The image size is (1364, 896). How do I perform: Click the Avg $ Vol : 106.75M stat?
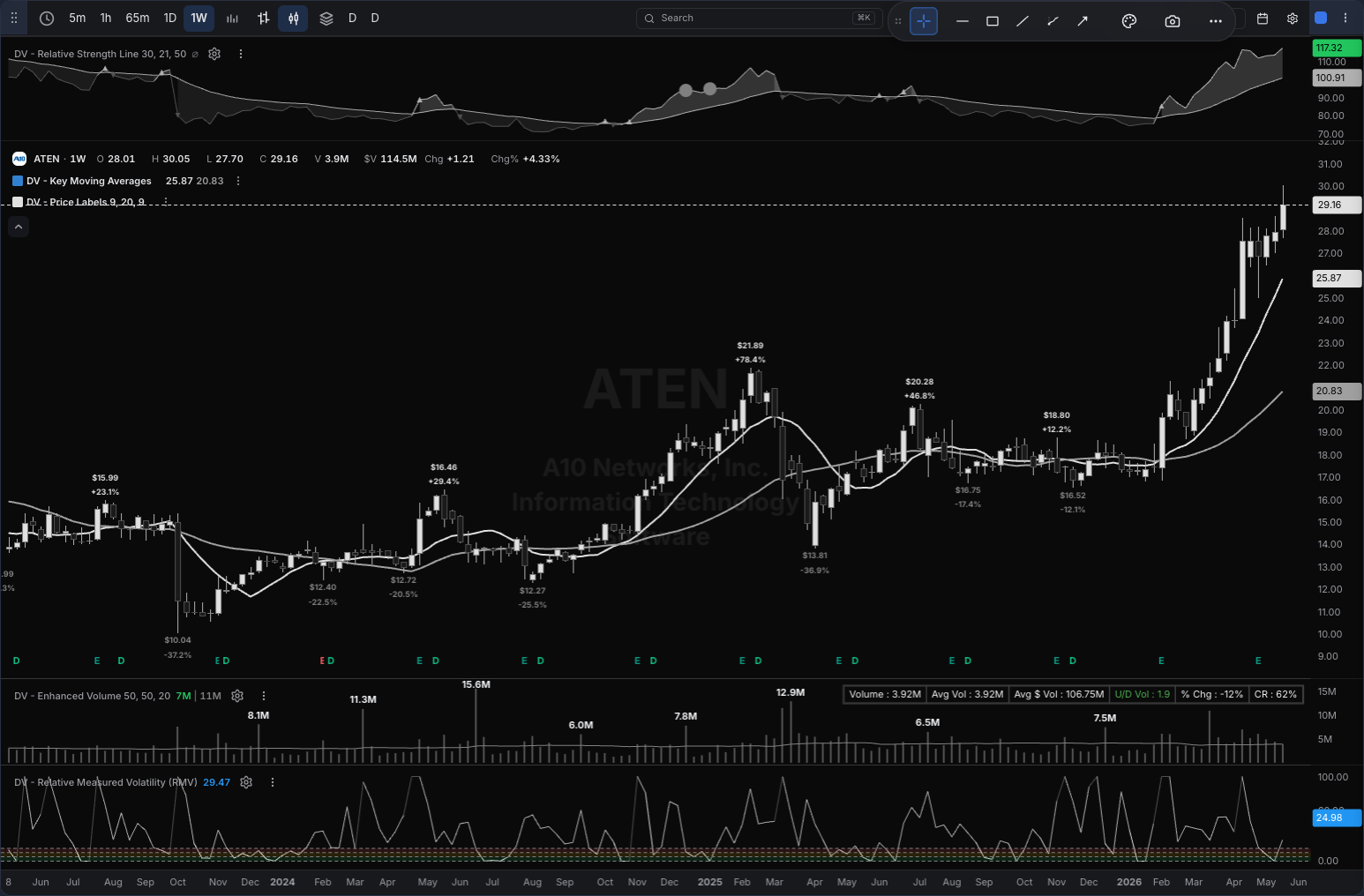pos(1059,694)
